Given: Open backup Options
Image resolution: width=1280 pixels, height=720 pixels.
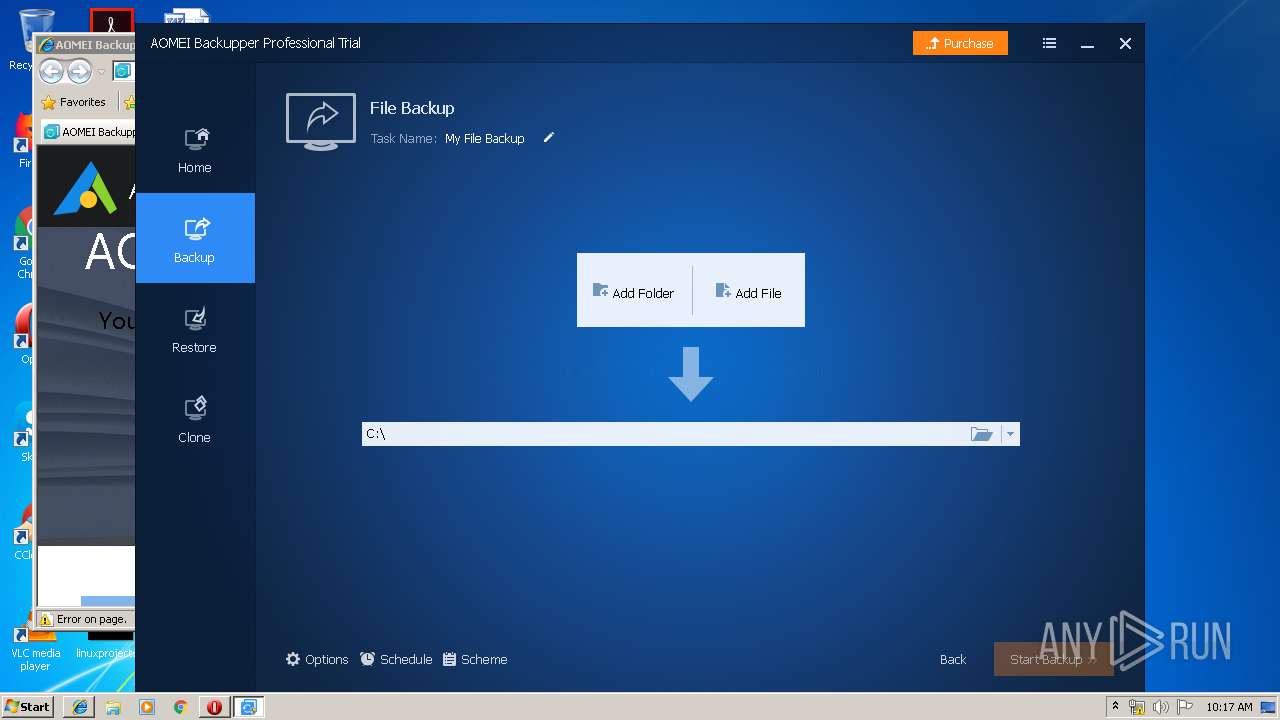Looking at the screenshot, I should 317,659.
